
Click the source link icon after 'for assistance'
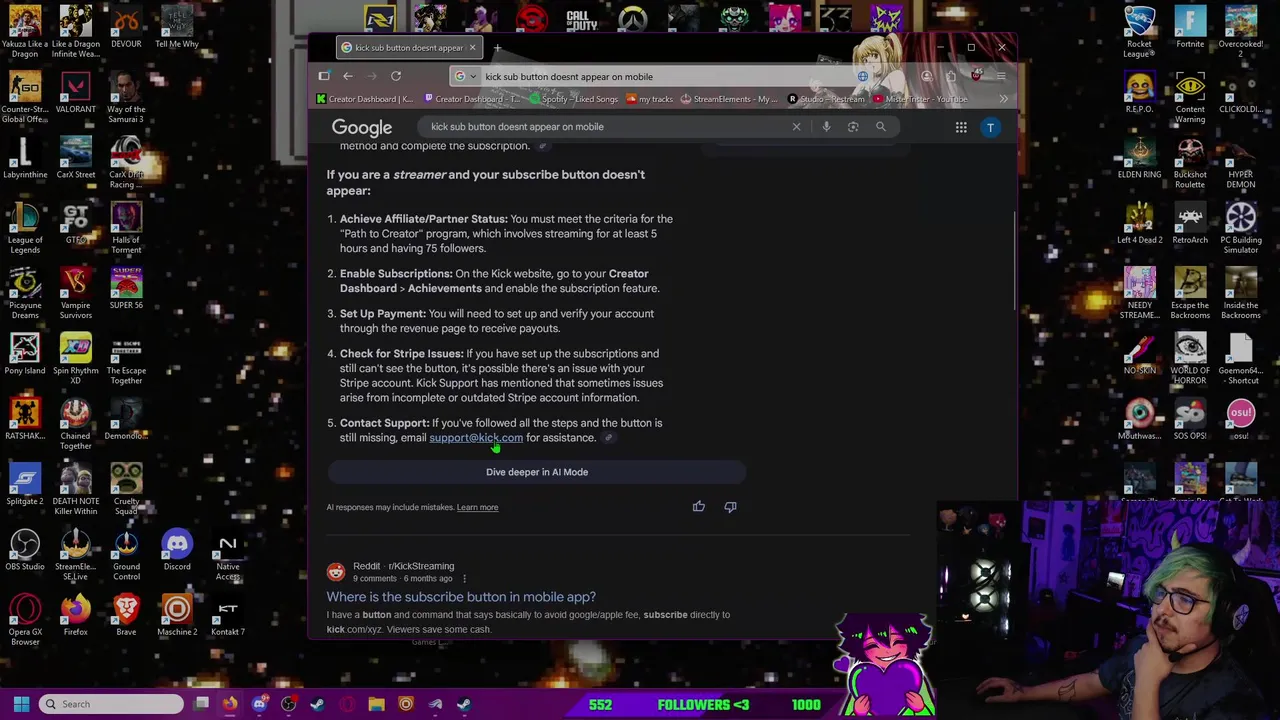click(608, 438)
